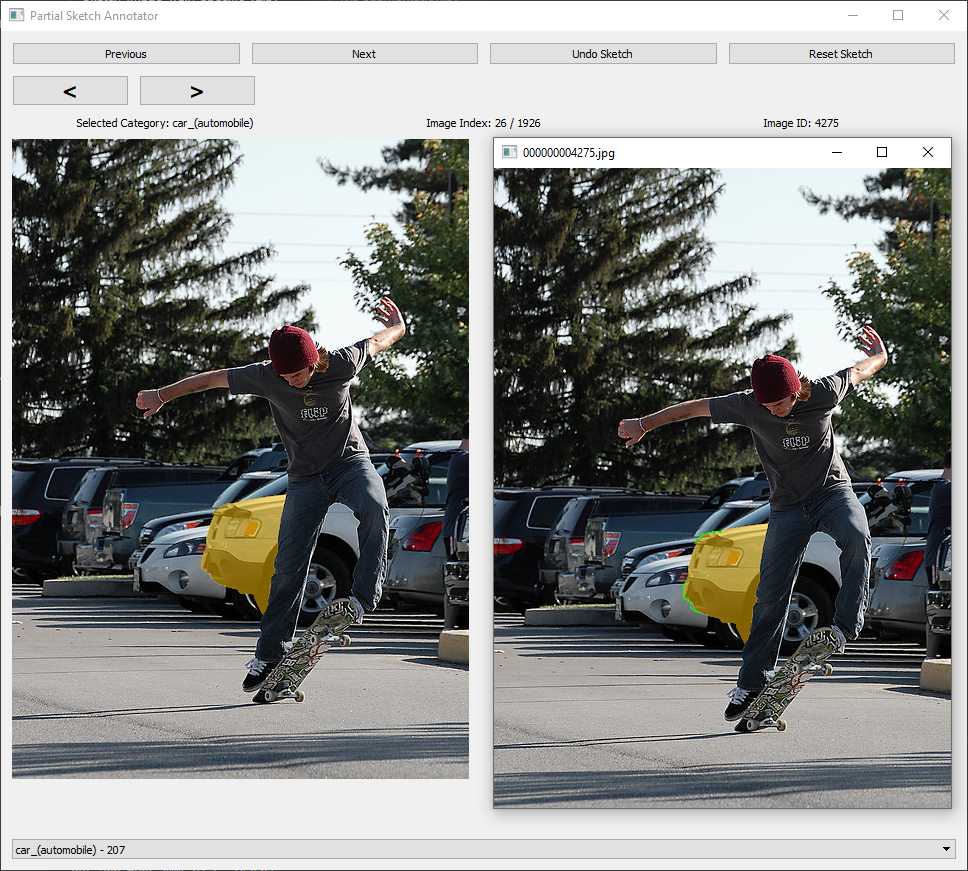
Task: Click the image in 000000004275.jpg window
Action: point(722,488)
